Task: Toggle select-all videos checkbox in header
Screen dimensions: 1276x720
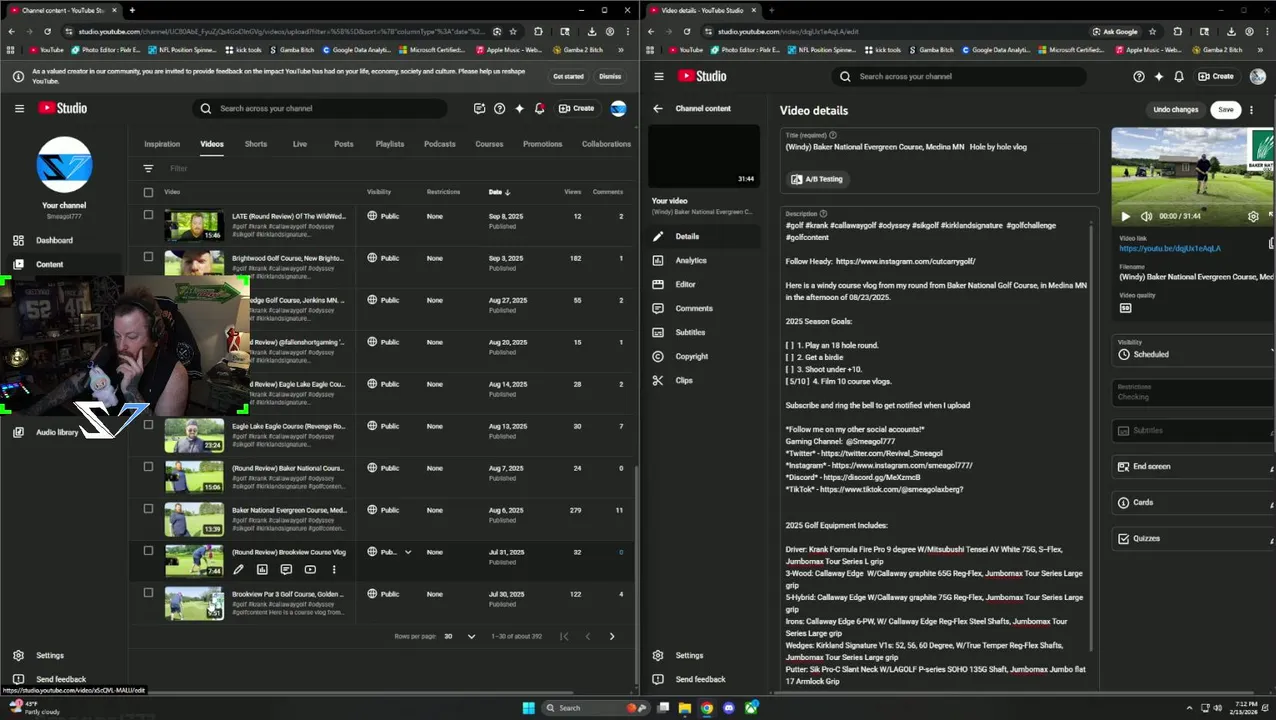Action: (148, 192)
